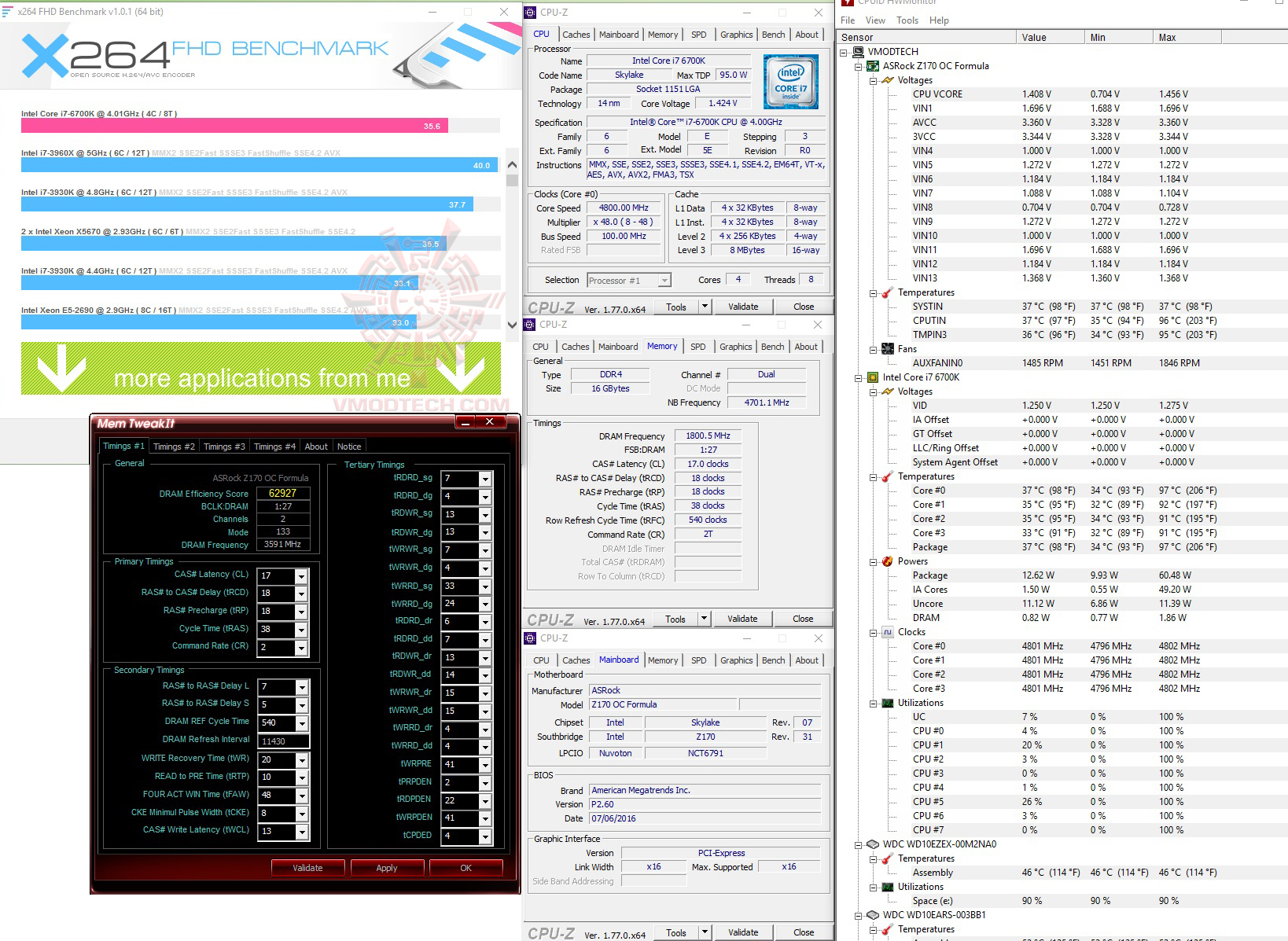Click the down scroll arrow in x264 window

(x=512, y=325)
